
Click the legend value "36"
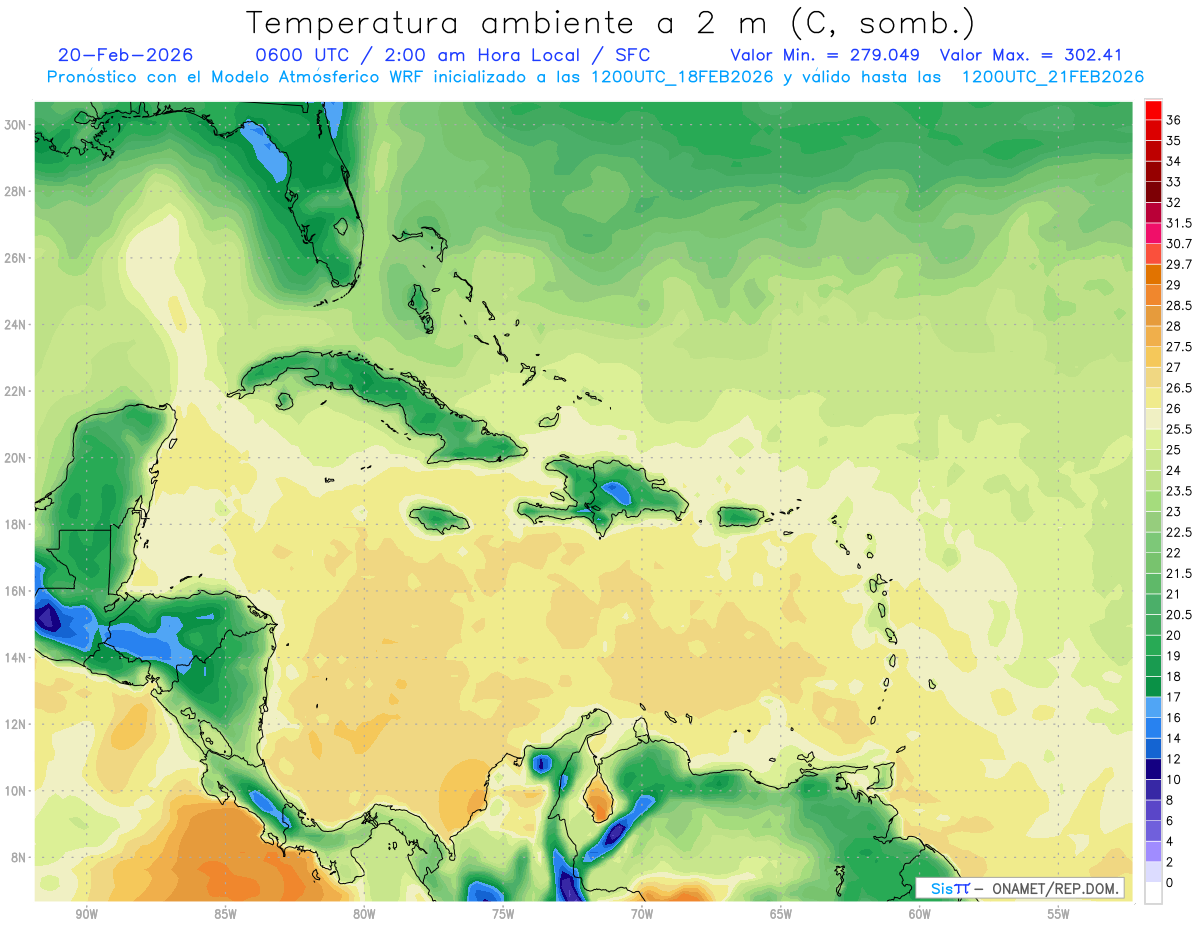[x=1174, y=120]
